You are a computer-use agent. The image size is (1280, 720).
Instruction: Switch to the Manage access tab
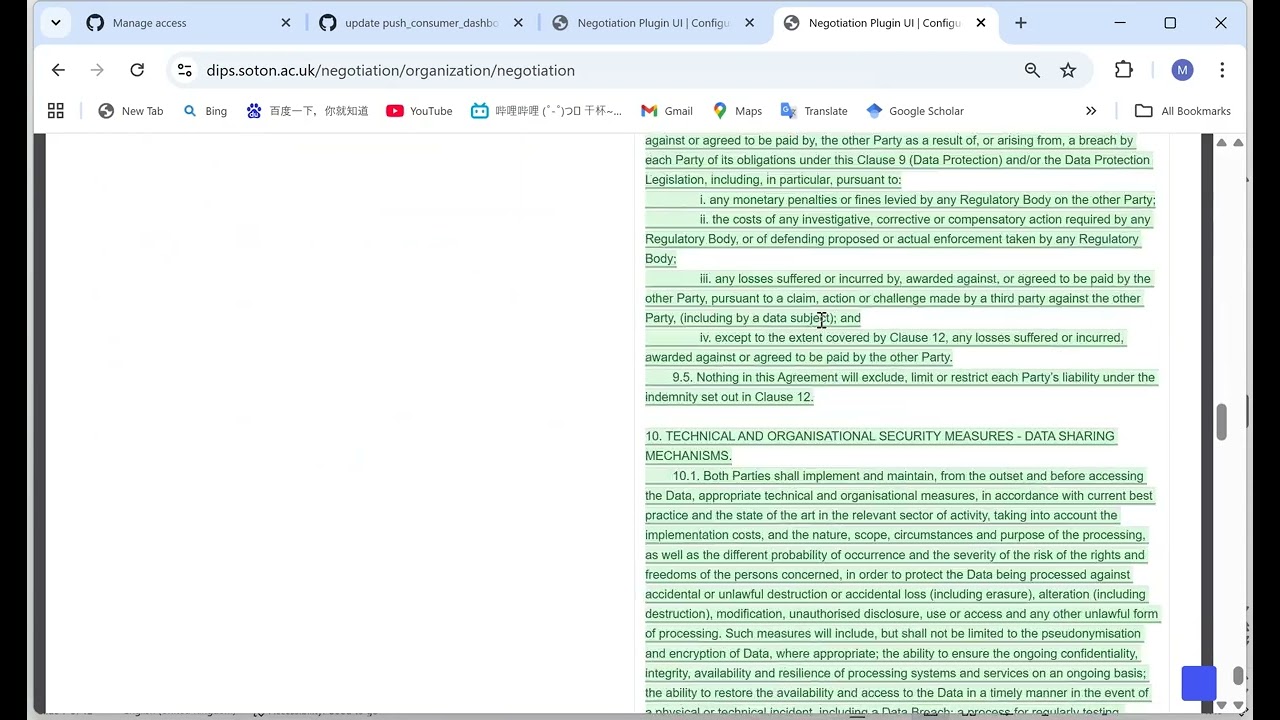(x=190, y=23)
